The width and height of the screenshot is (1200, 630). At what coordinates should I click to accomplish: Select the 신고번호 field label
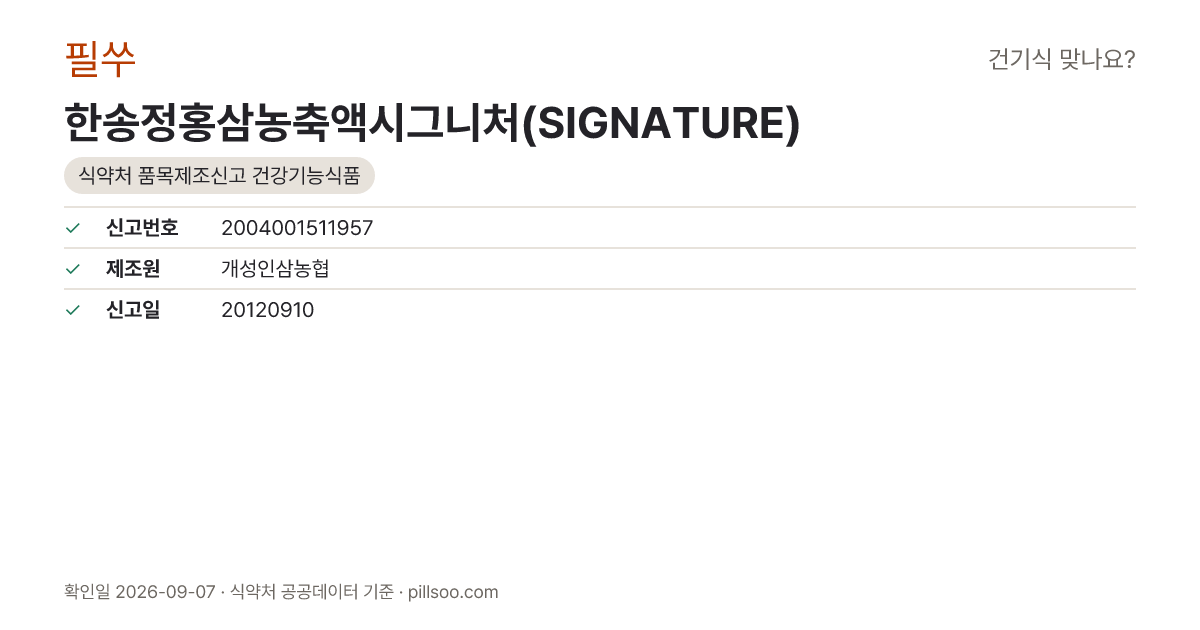coord(142,228)
